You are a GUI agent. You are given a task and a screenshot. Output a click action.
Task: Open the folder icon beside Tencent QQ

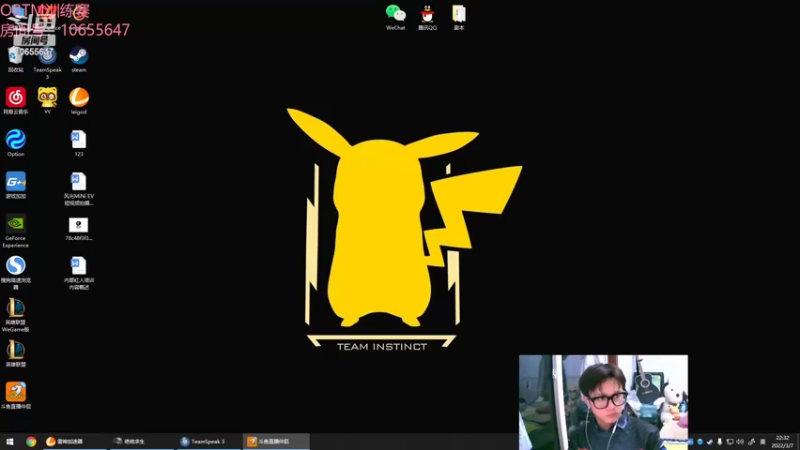click(459, 18)
